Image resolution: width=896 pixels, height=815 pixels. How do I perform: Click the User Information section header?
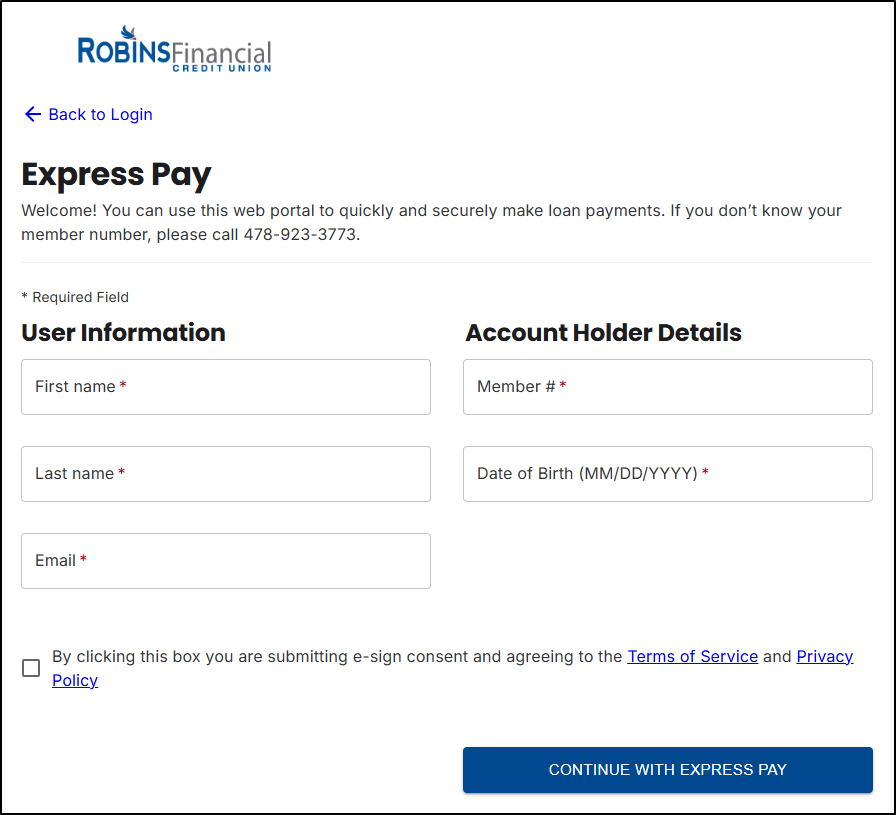pyautogui.click(x=123, y=333)
